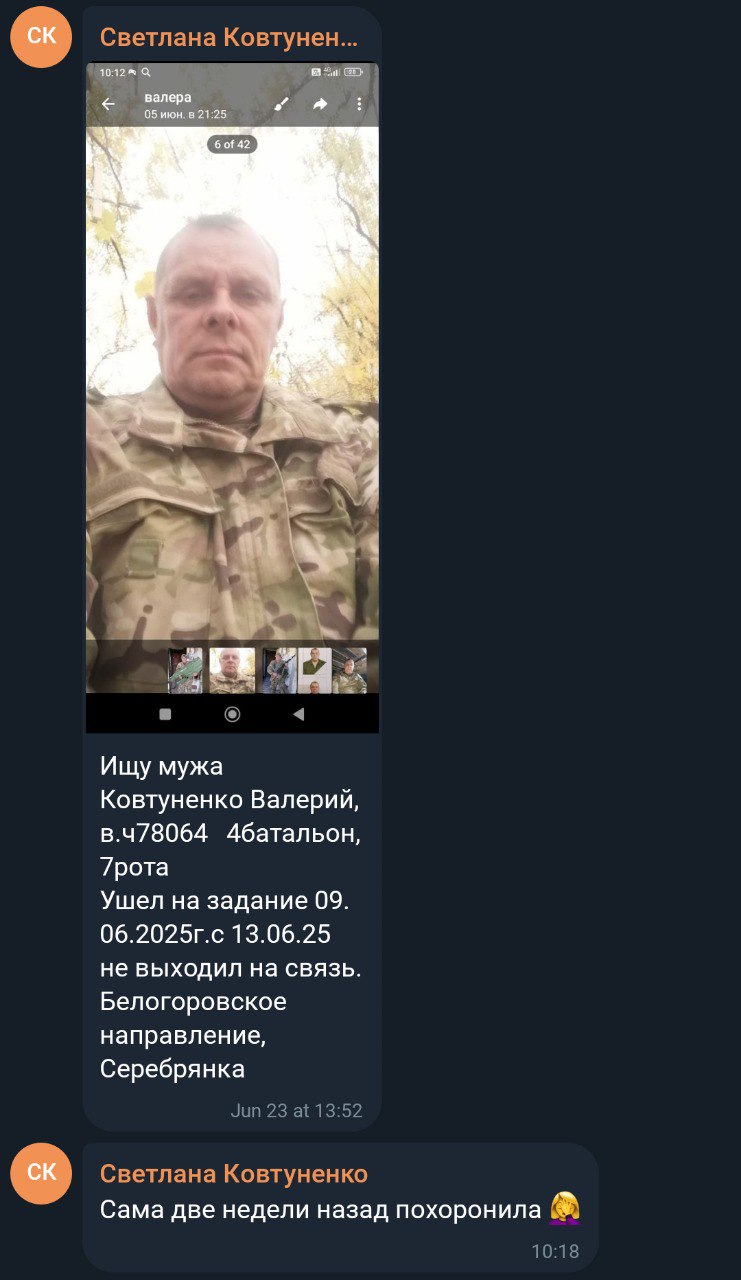The height and width of the screenshot is (1280, 741).
Task: Tap the share arrow icon
Action: tap(320, 104)
